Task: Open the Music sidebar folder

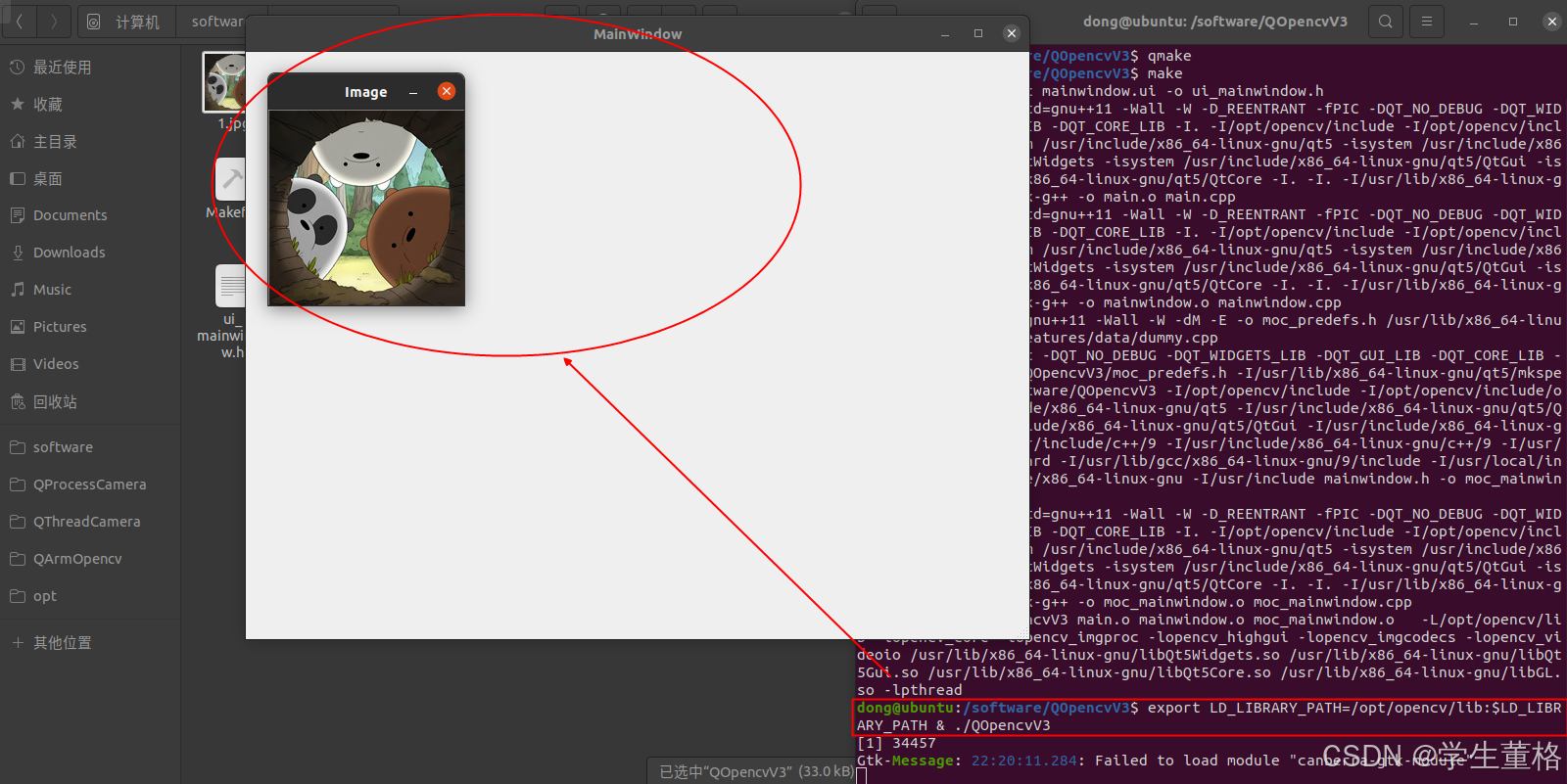Action: tap(90, 290)
